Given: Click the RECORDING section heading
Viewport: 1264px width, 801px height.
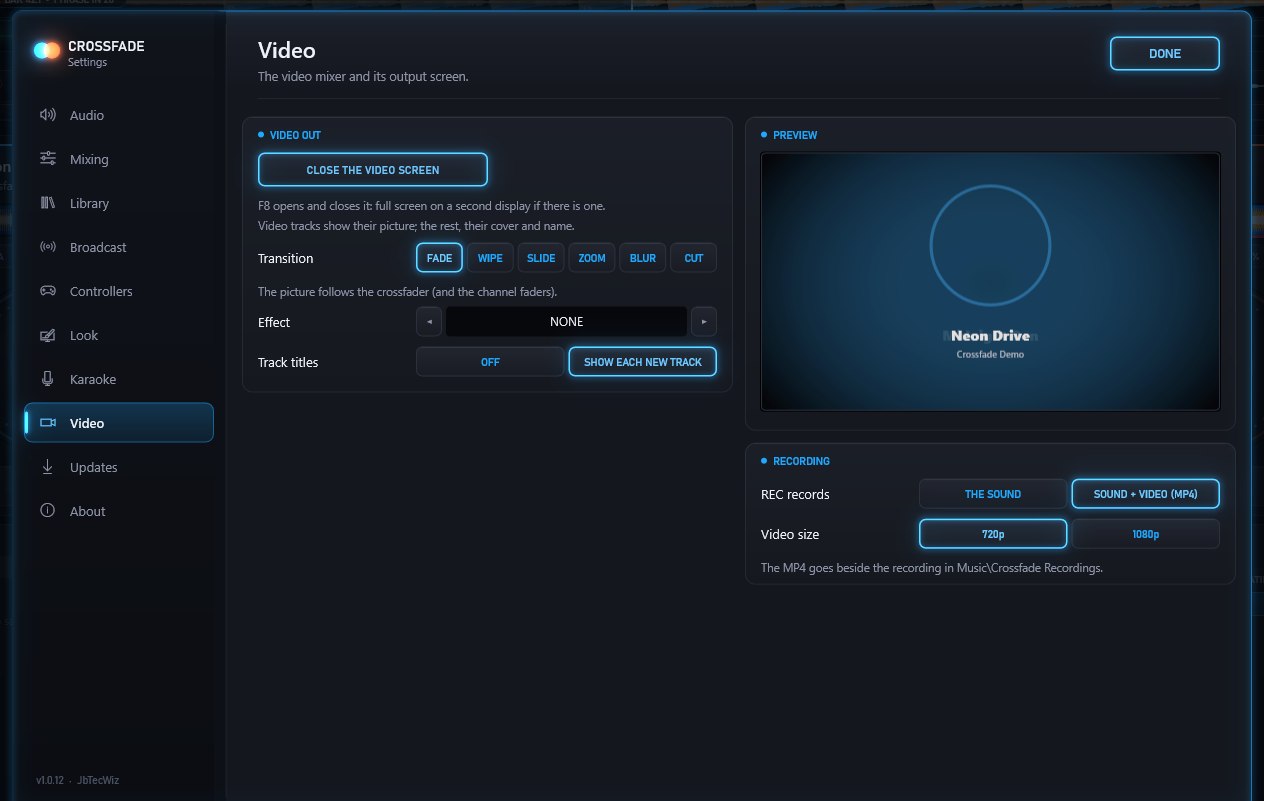Looking at the screenshot, I should (801, 461).
